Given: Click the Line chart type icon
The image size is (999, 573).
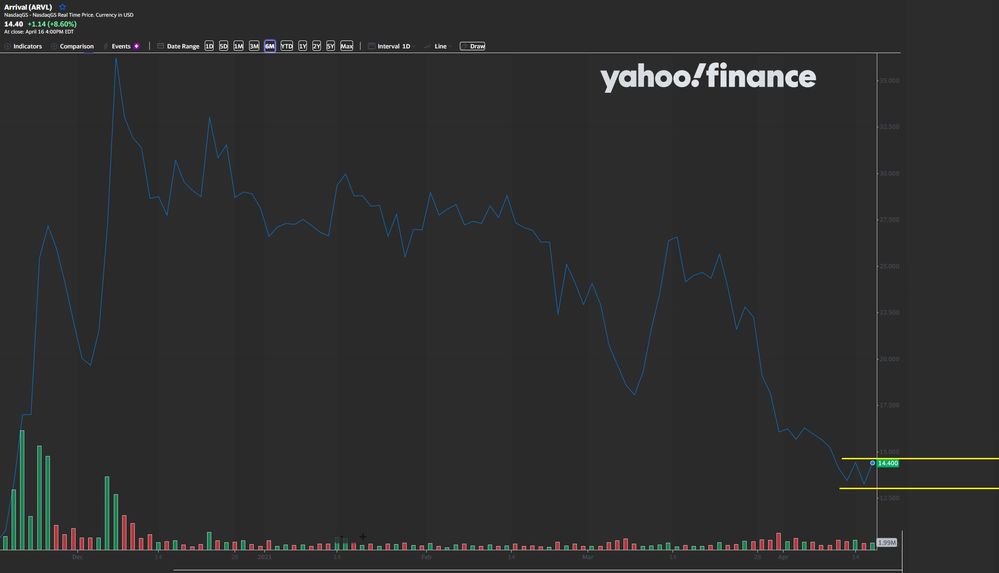Looking at the screenshot, I should click(428, 46).
